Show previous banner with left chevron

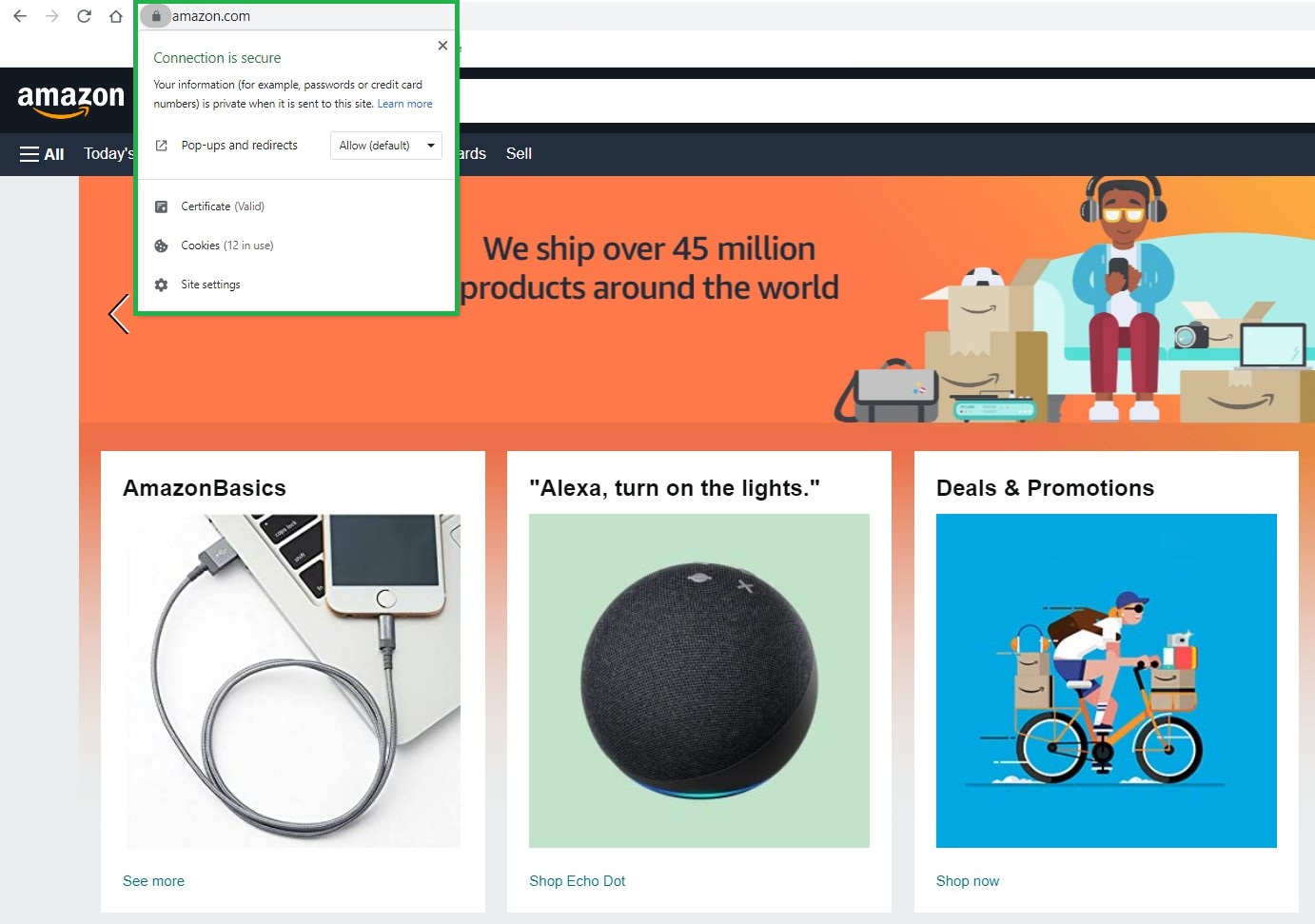tap(118, 314)
